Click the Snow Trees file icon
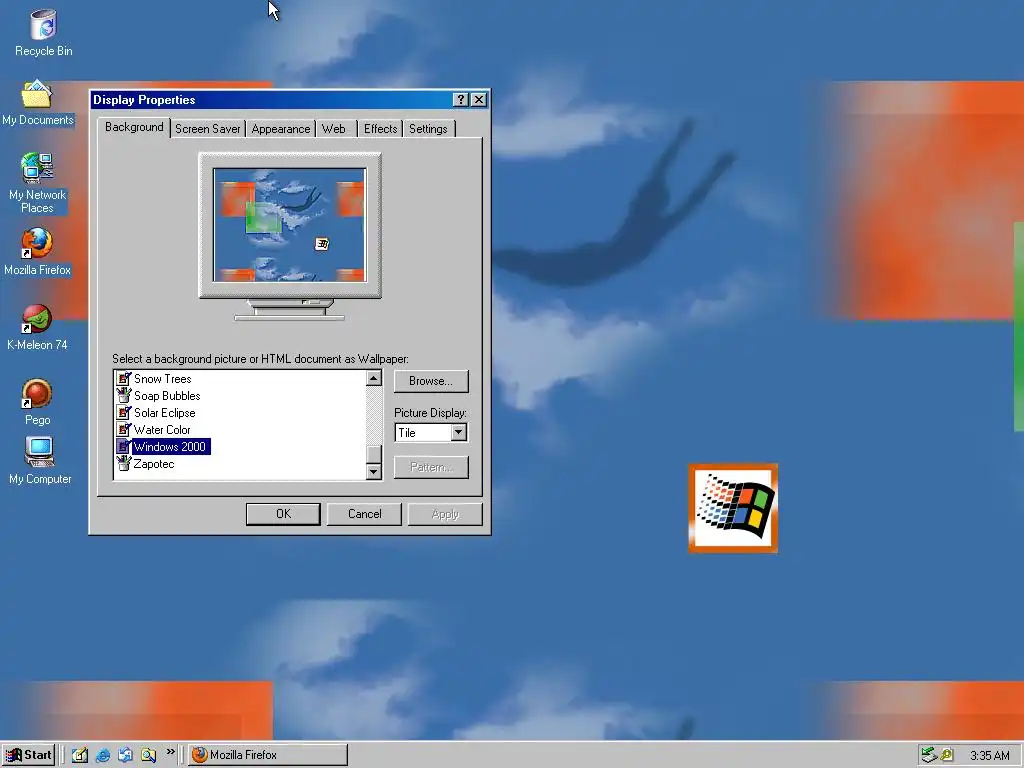This screenshot has width=1024, height=768. pyautogui.click(x=123, y=378)
